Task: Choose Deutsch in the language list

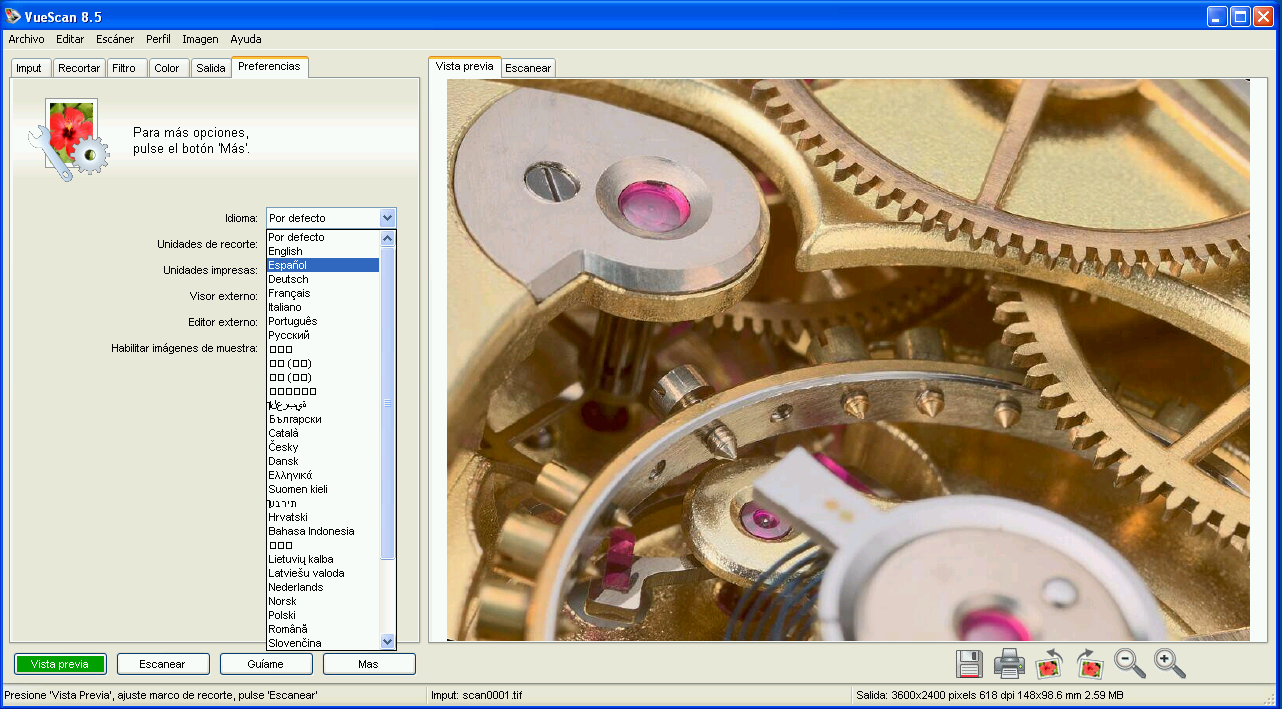Action: pyautogui.click(x=323, y=279)
